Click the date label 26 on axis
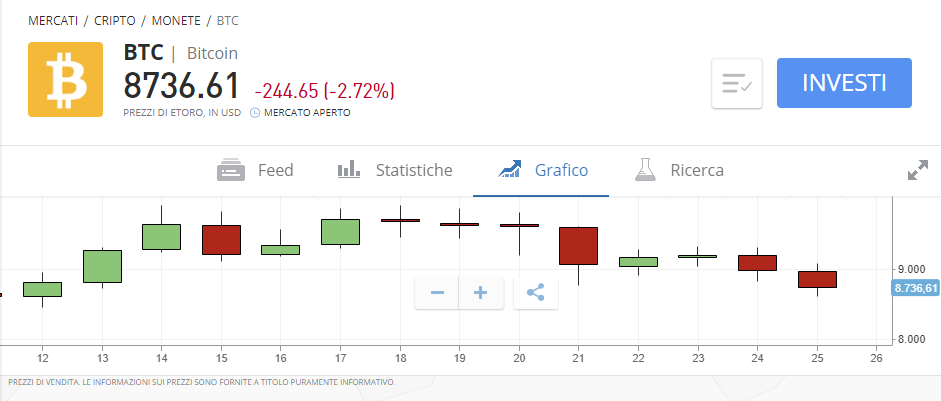Screen dimensions: 941x401 (x=876, y=358)
